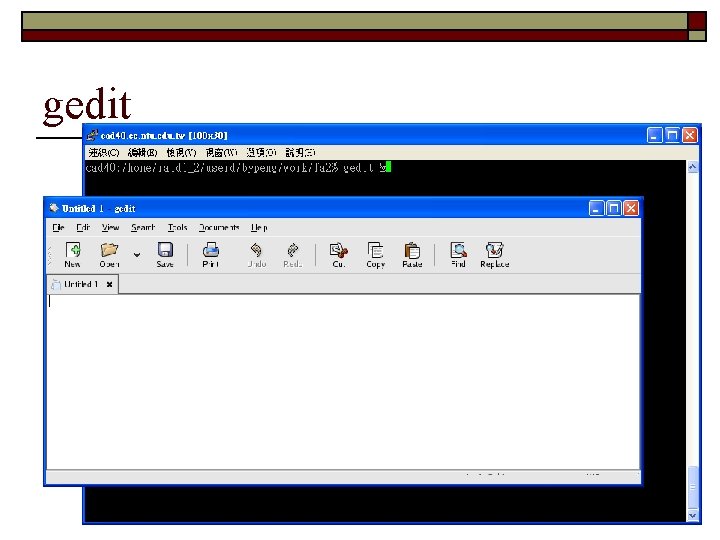Screen dimensions: 720x540
Task: Minimize the terminal window
Action: click(654, 135)
